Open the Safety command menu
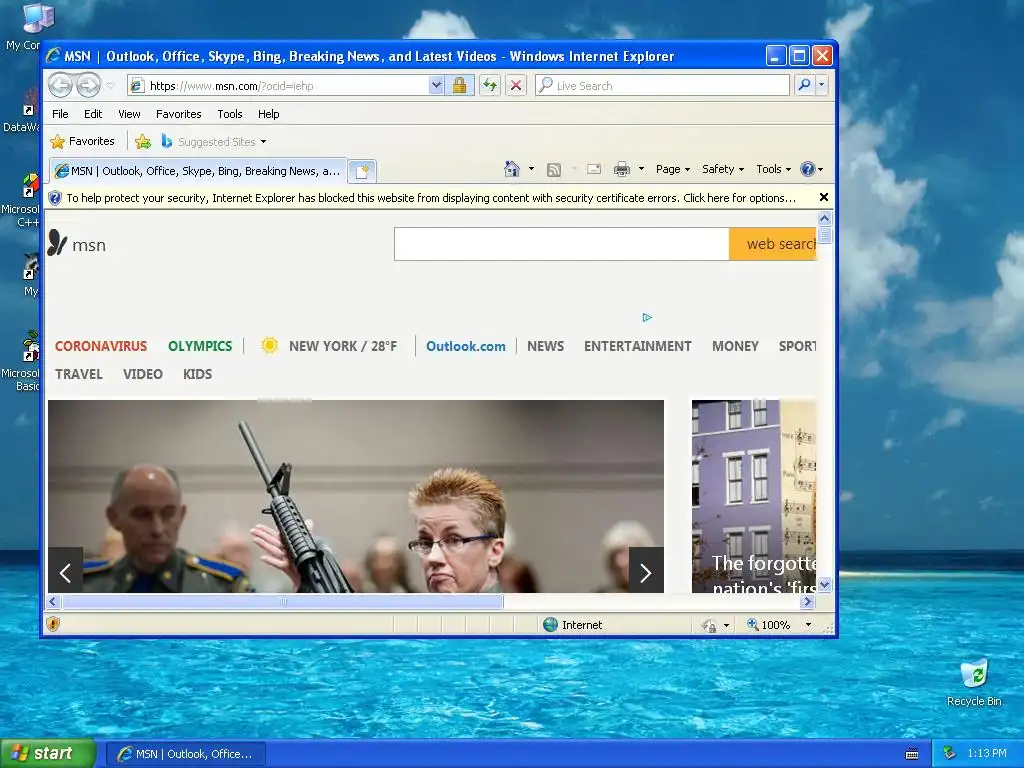 [x=723, y=169]
